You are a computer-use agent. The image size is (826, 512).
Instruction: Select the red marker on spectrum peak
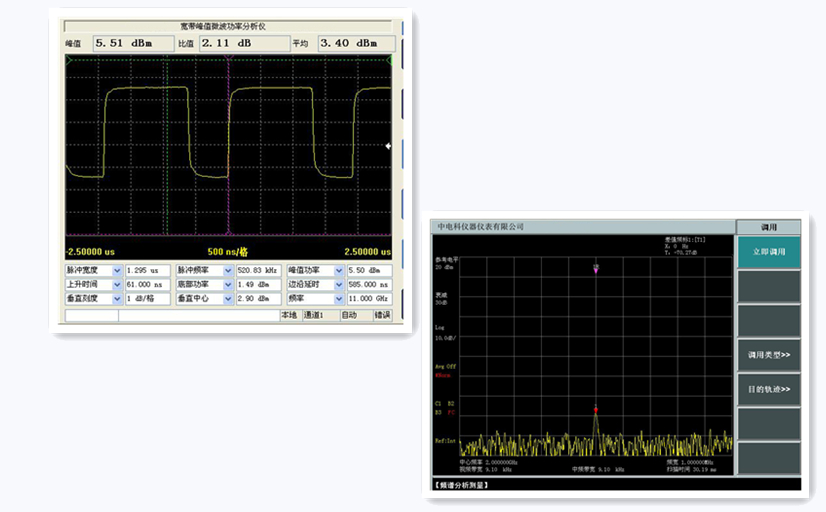click(596, 409)
